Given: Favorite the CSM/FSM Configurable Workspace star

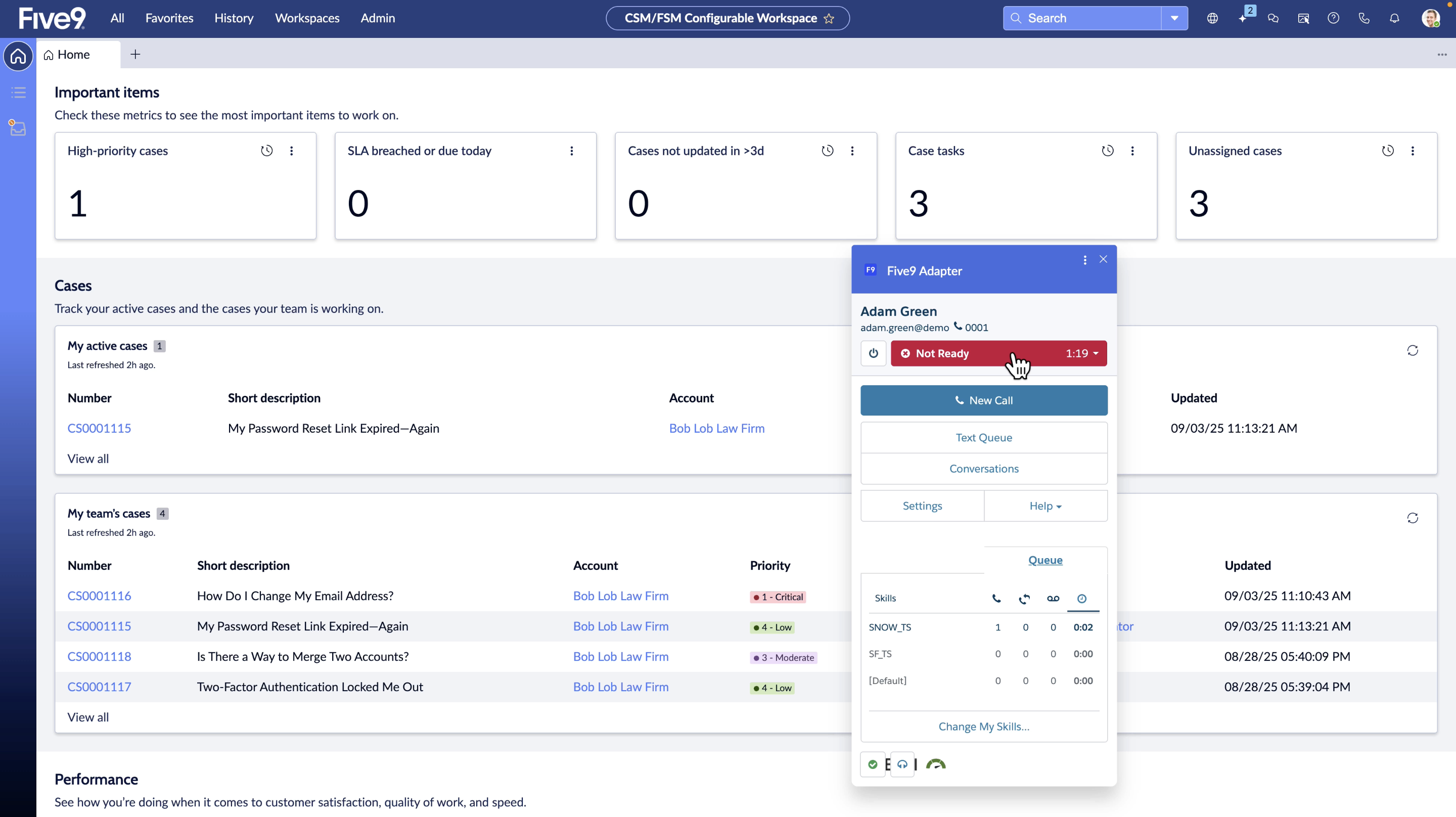Looking at the screenshot, I should click(829, 19).
